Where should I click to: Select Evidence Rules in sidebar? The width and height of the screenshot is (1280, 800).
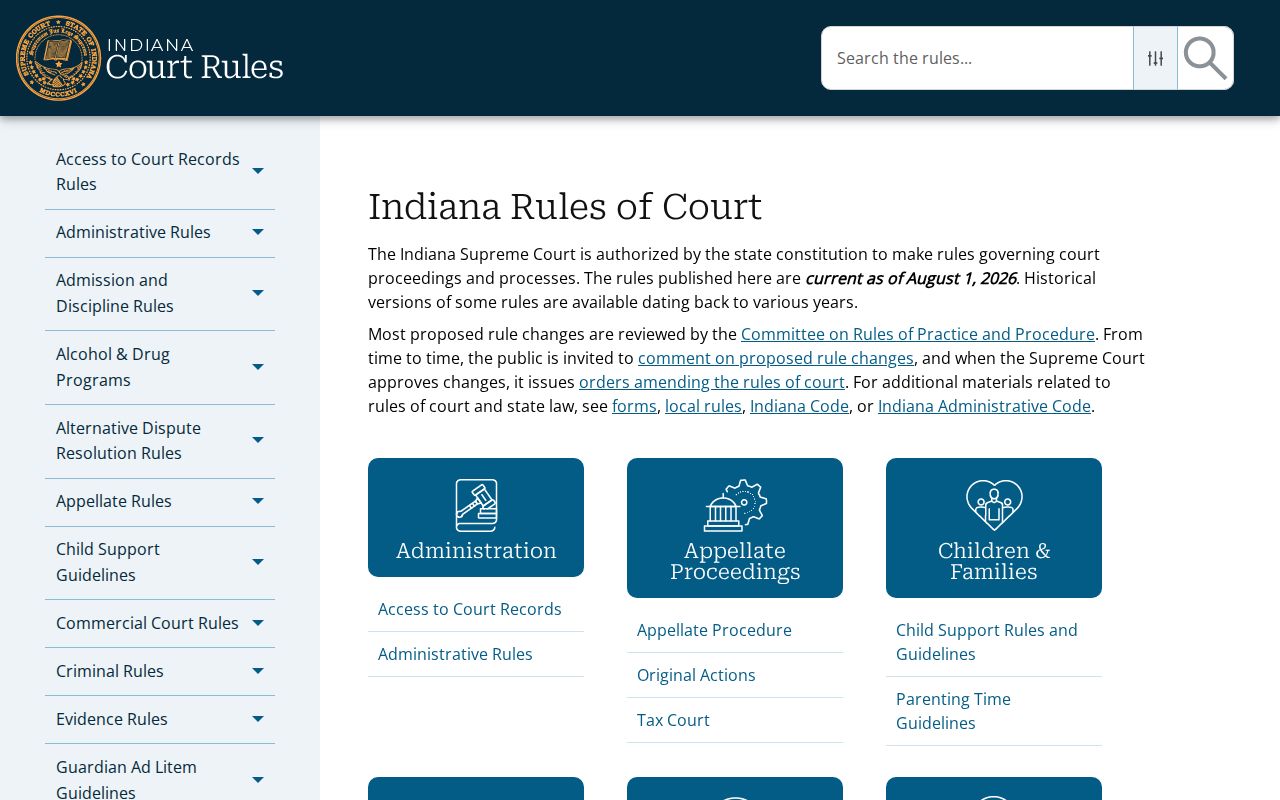pos(112,719)
